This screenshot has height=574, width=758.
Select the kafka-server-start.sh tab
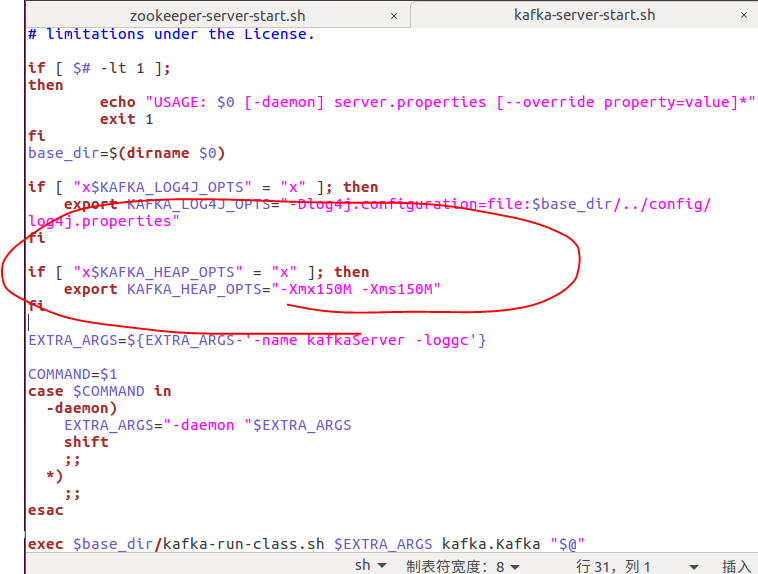[584, 15]
